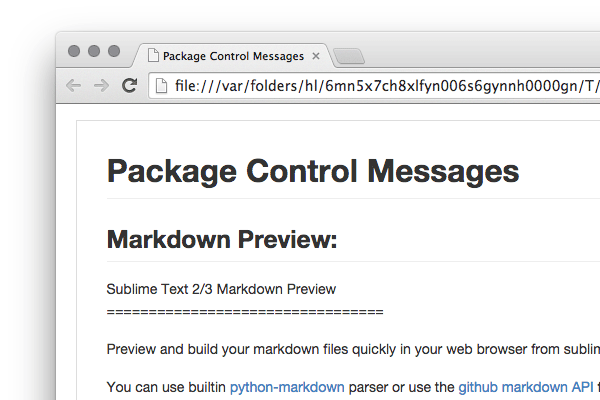This screenshot has height=400, width=600.
Task: Open the python-markdown link
Action: click(x=287, y=386)
